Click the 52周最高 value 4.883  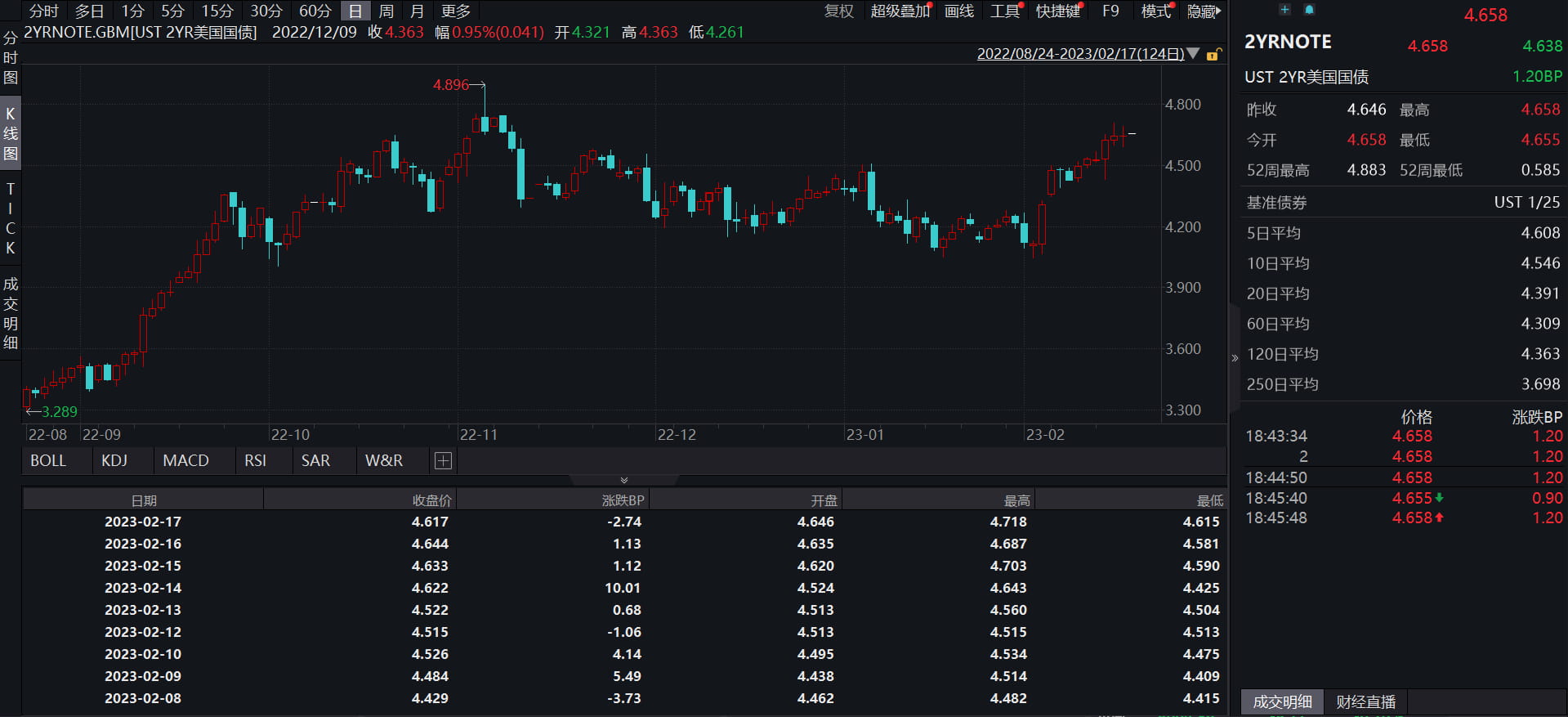pos(1366,170)
